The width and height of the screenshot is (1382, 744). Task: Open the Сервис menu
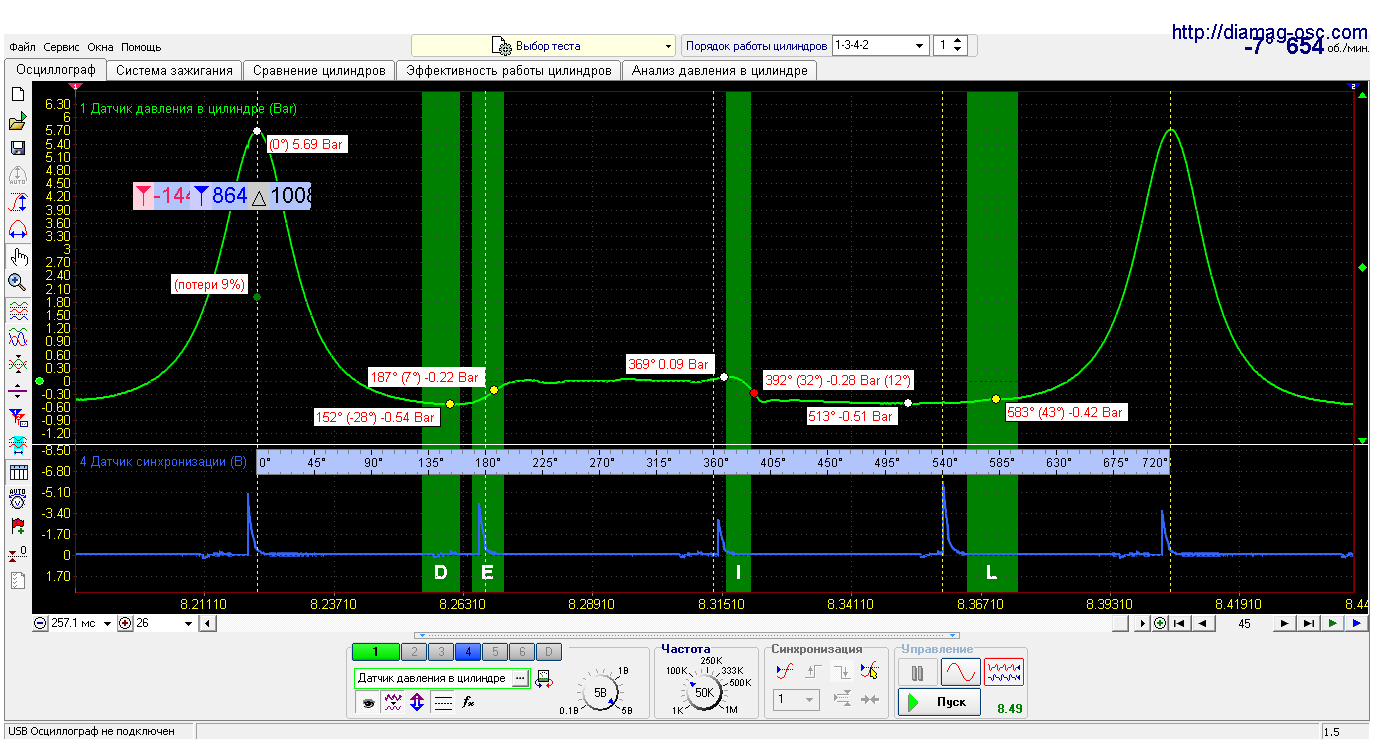coord(62,47)
